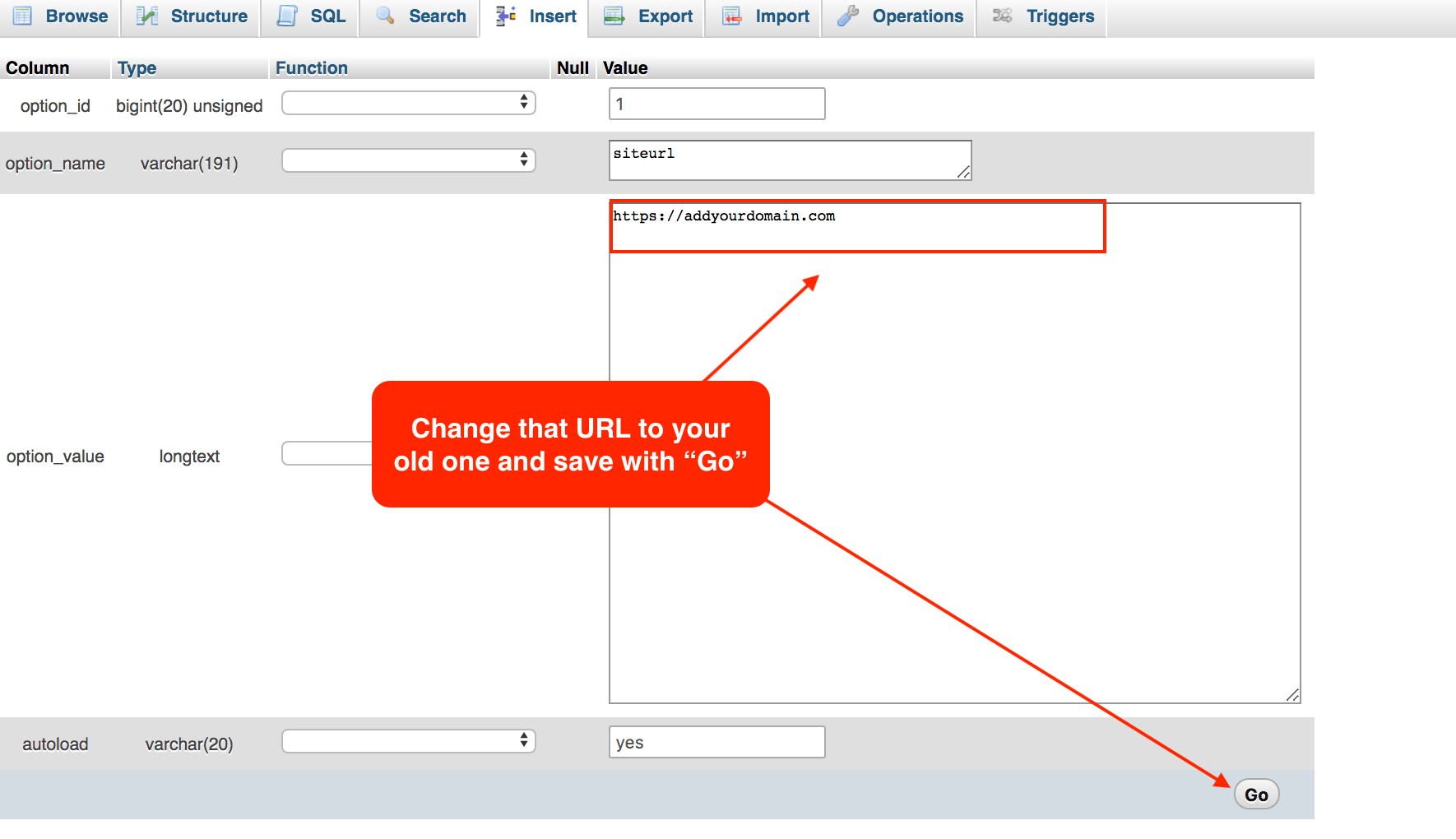Open the Triggers tab
1456x839 pixels.
coord(1060,16)
